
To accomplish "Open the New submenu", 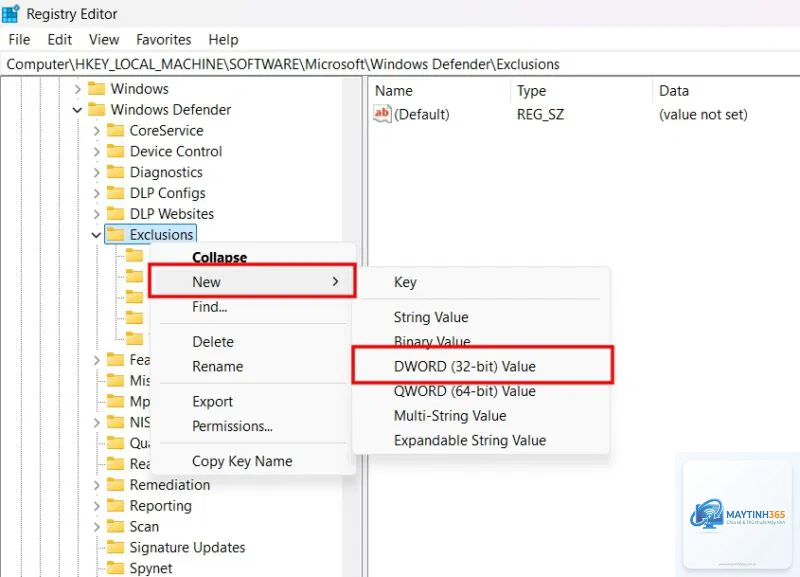I will click(252, 282).
